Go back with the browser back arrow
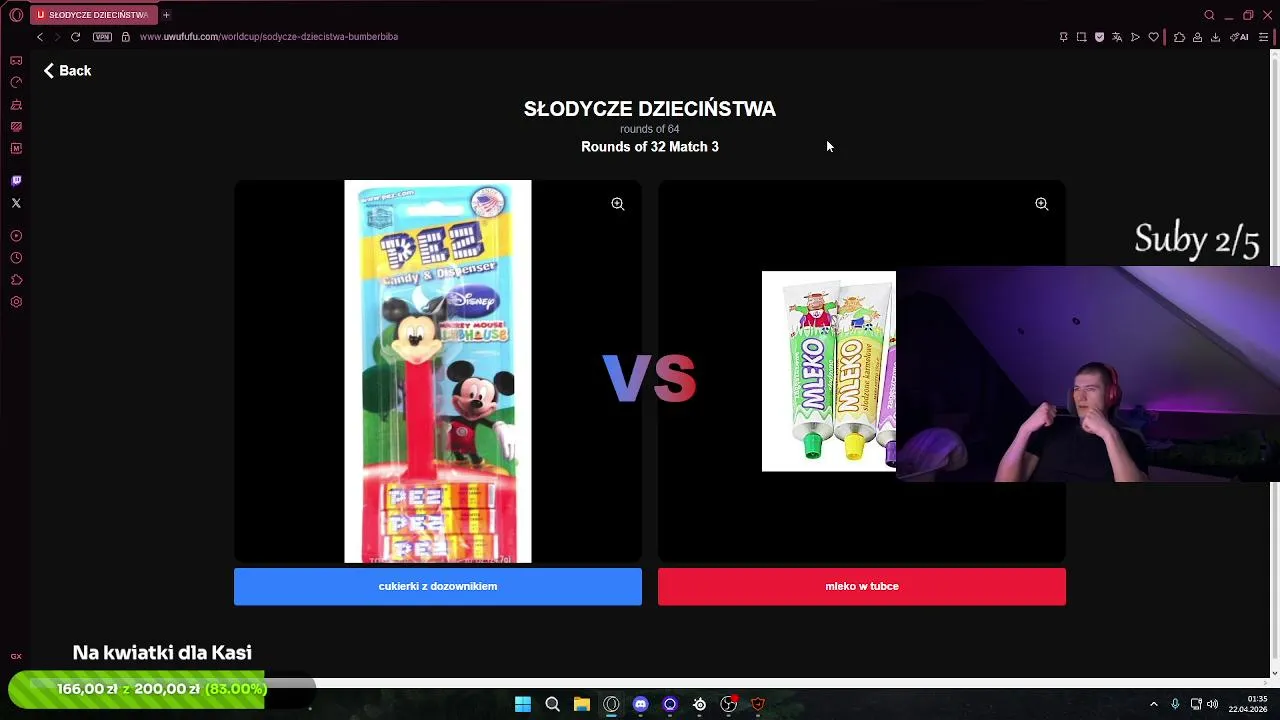The height and width of the screenshot is (720, 1280). (x=40, y=37)
